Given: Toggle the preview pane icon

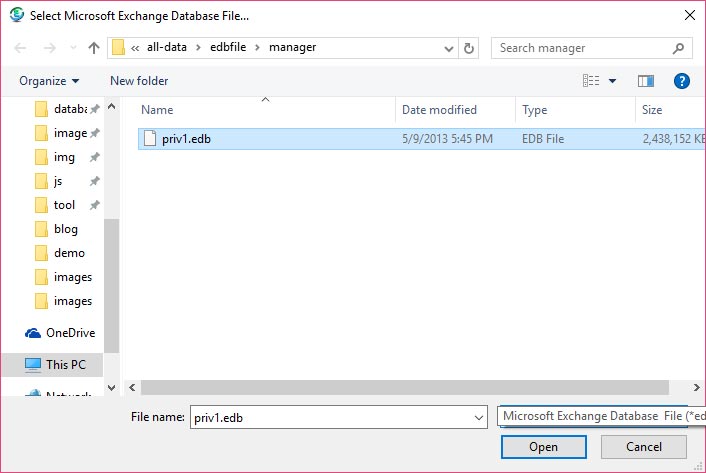Looking at the screenshot, I should (x=645, y=81).
